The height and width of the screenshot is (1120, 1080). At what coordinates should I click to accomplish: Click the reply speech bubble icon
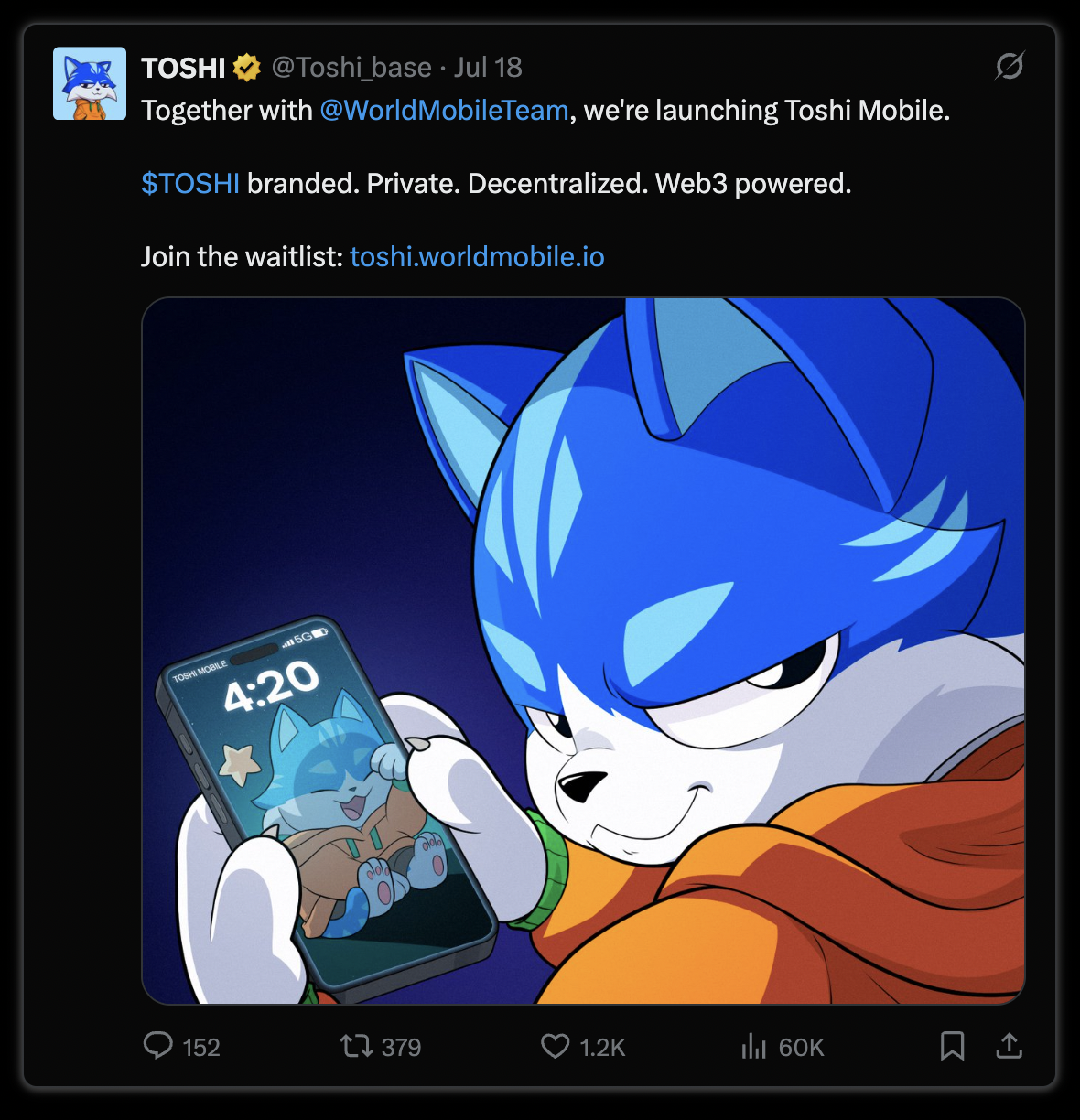point(158,1045)
